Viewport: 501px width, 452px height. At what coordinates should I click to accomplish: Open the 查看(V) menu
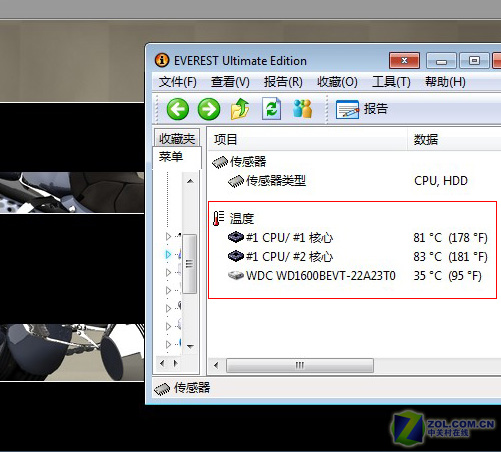[x=230, y=82]
